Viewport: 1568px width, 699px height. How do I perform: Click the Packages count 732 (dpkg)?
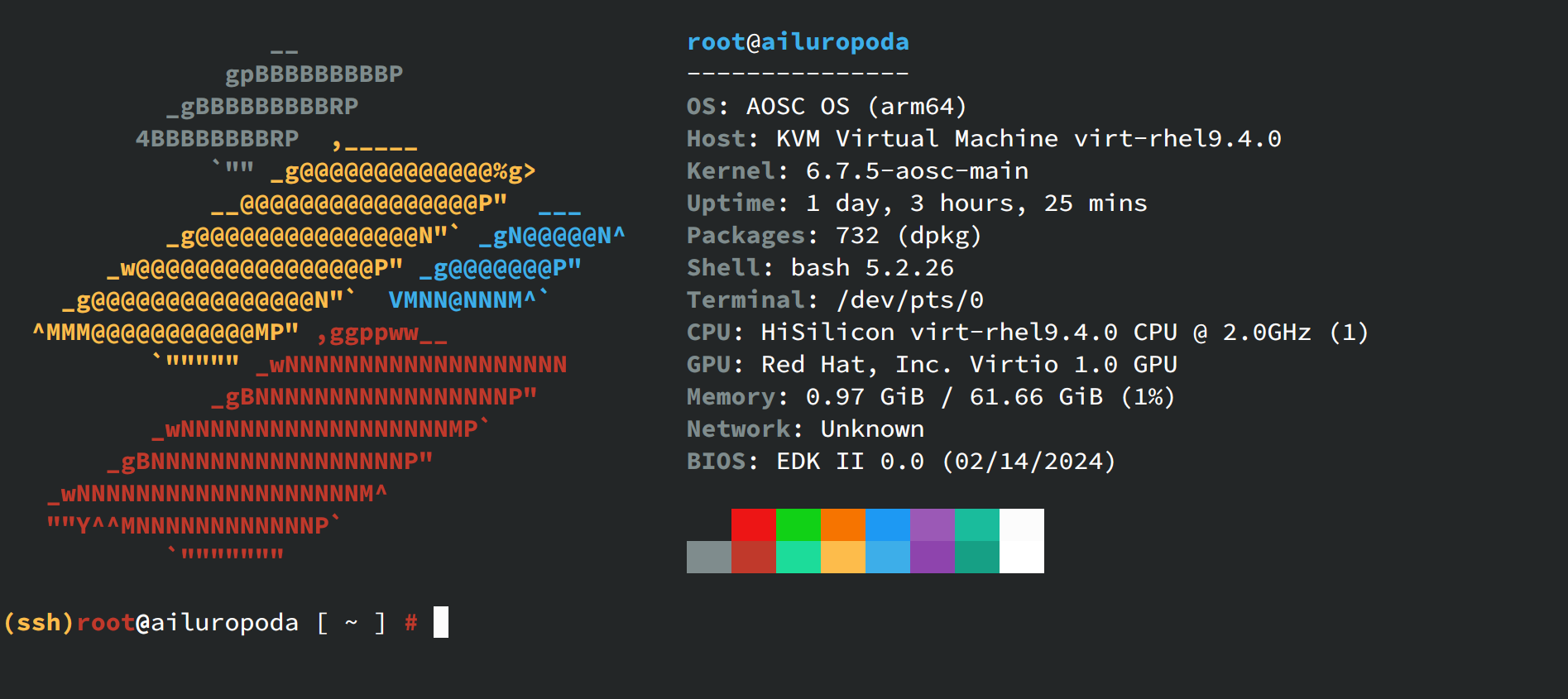coord(908,236)
